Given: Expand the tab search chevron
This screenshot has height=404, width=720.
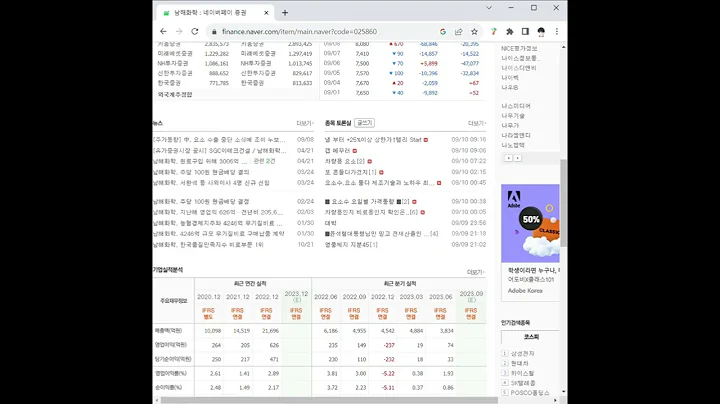Looking at the screenshot, I should [x=489, y=8].
